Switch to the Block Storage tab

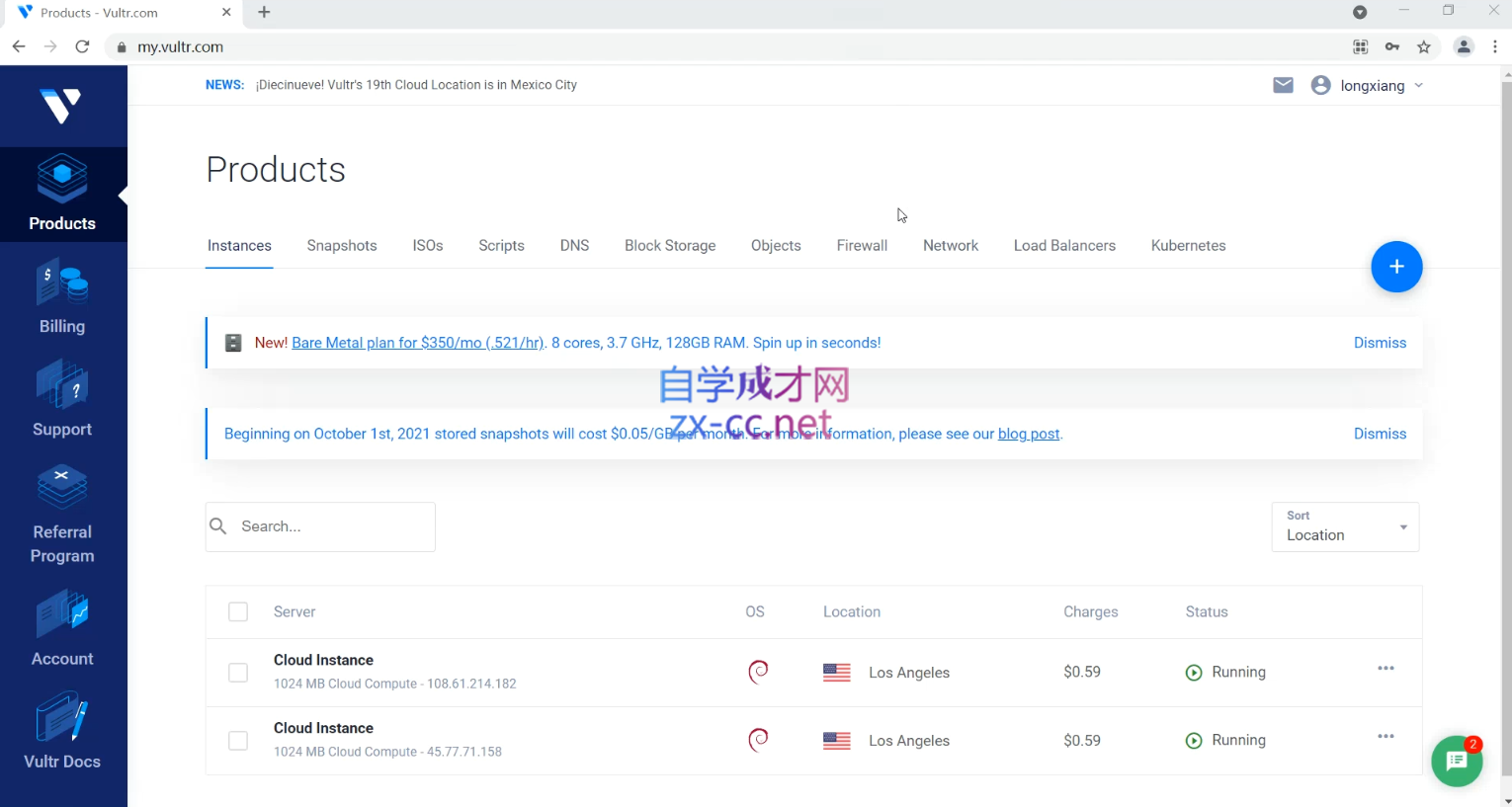coord(670,246)
